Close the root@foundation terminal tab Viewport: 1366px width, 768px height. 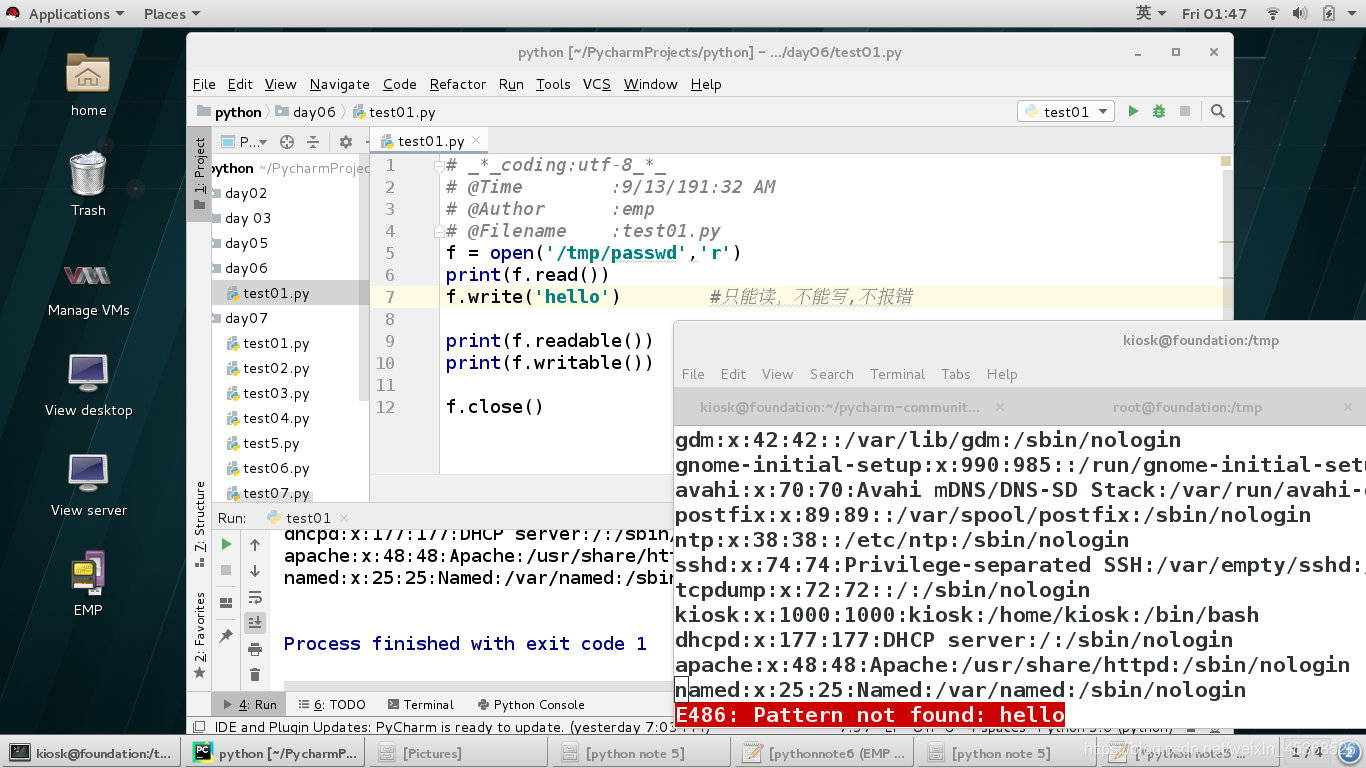pos(1348,407)
